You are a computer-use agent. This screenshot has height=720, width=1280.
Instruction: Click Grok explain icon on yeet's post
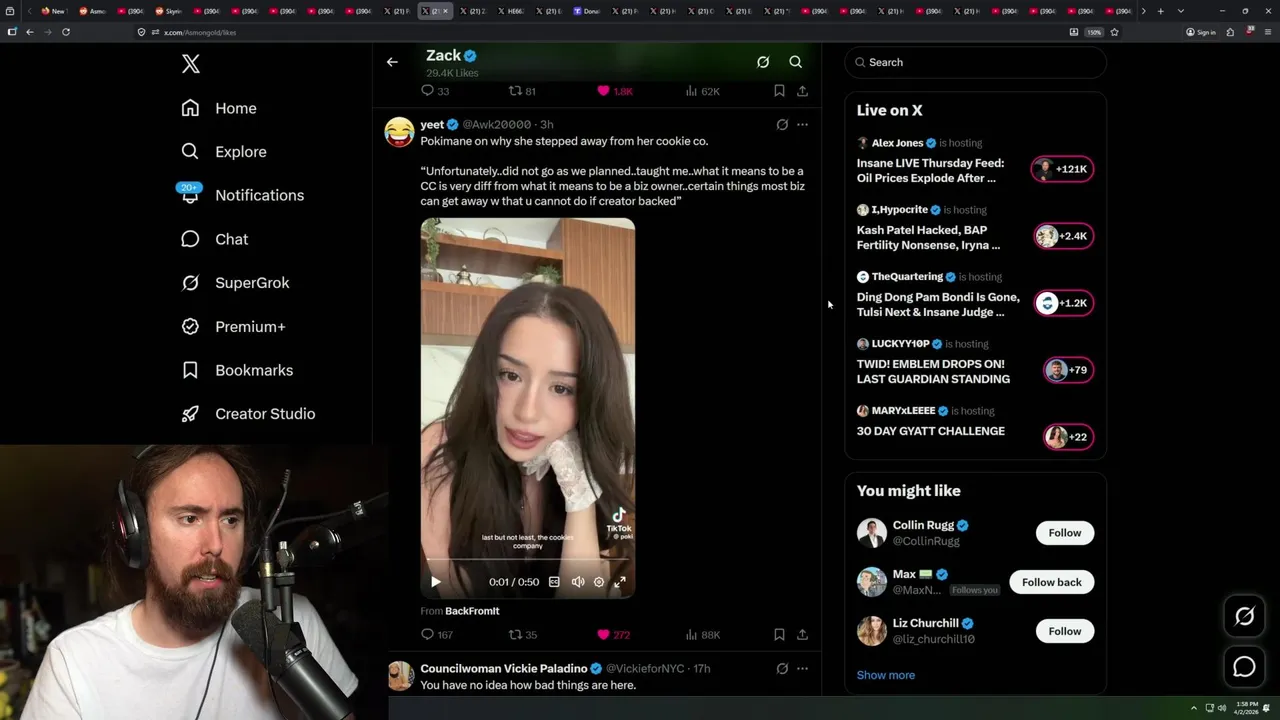tap(782, 125)
